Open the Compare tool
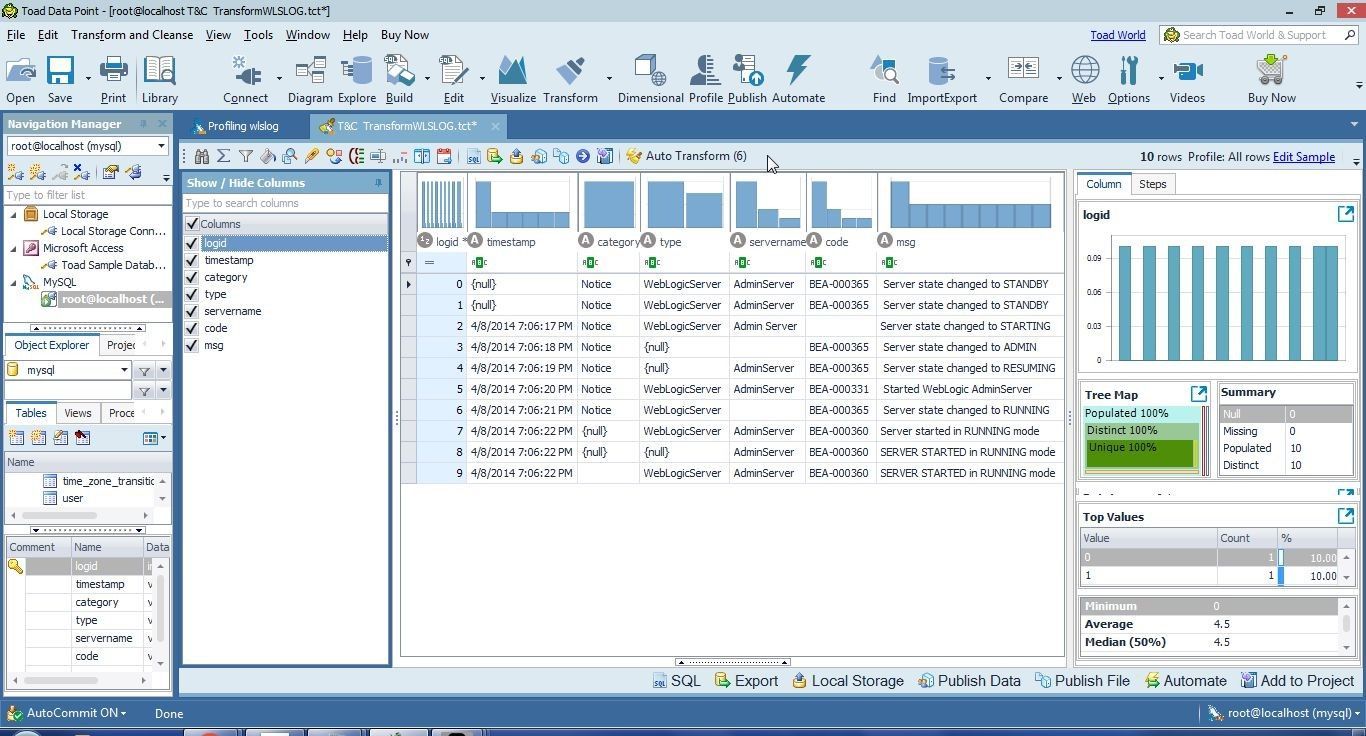Screen dimensions: 1366x736 point(1023,79)
